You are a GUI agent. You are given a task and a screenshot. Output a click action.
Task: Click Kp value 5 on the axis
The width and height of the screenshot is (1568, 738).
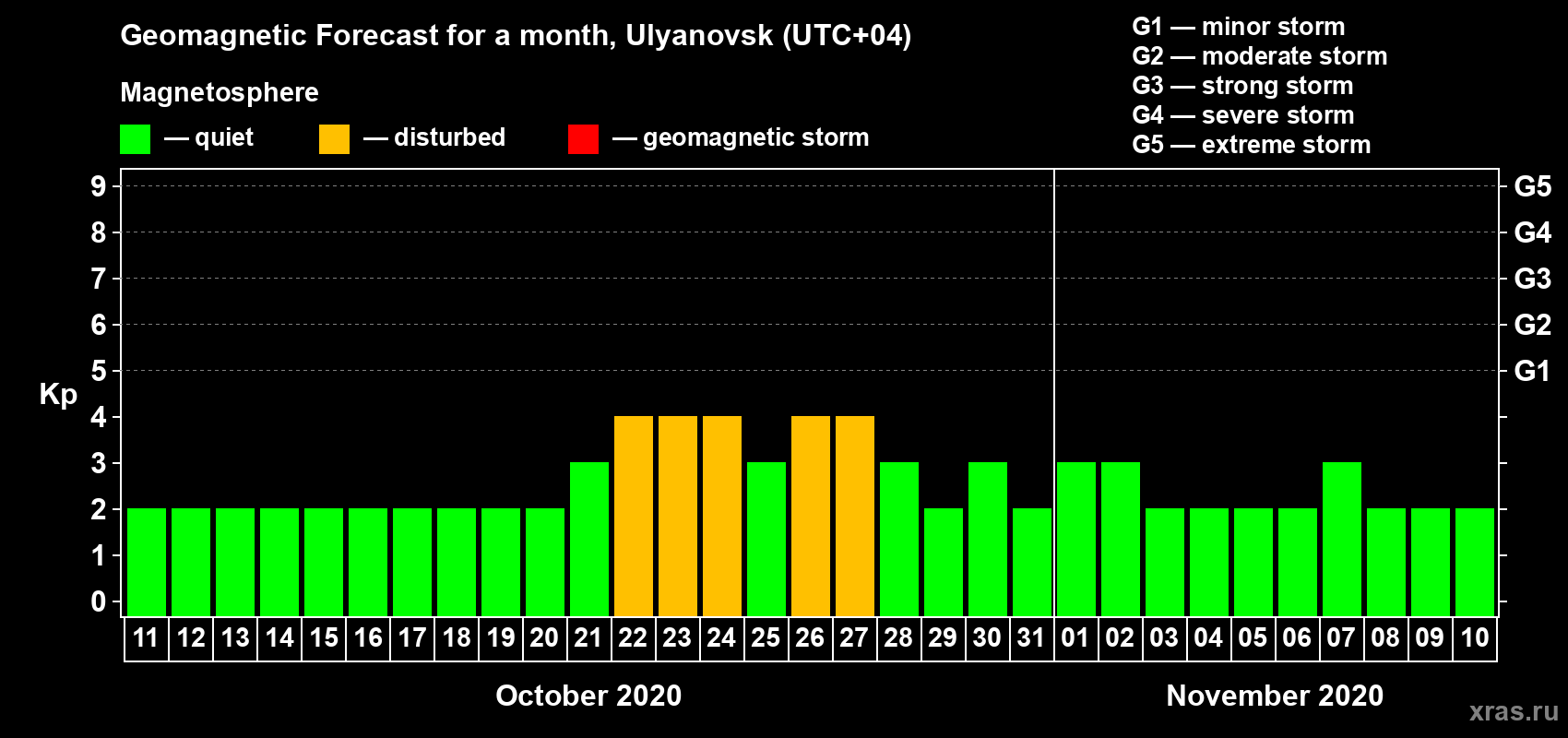(99, 371)
